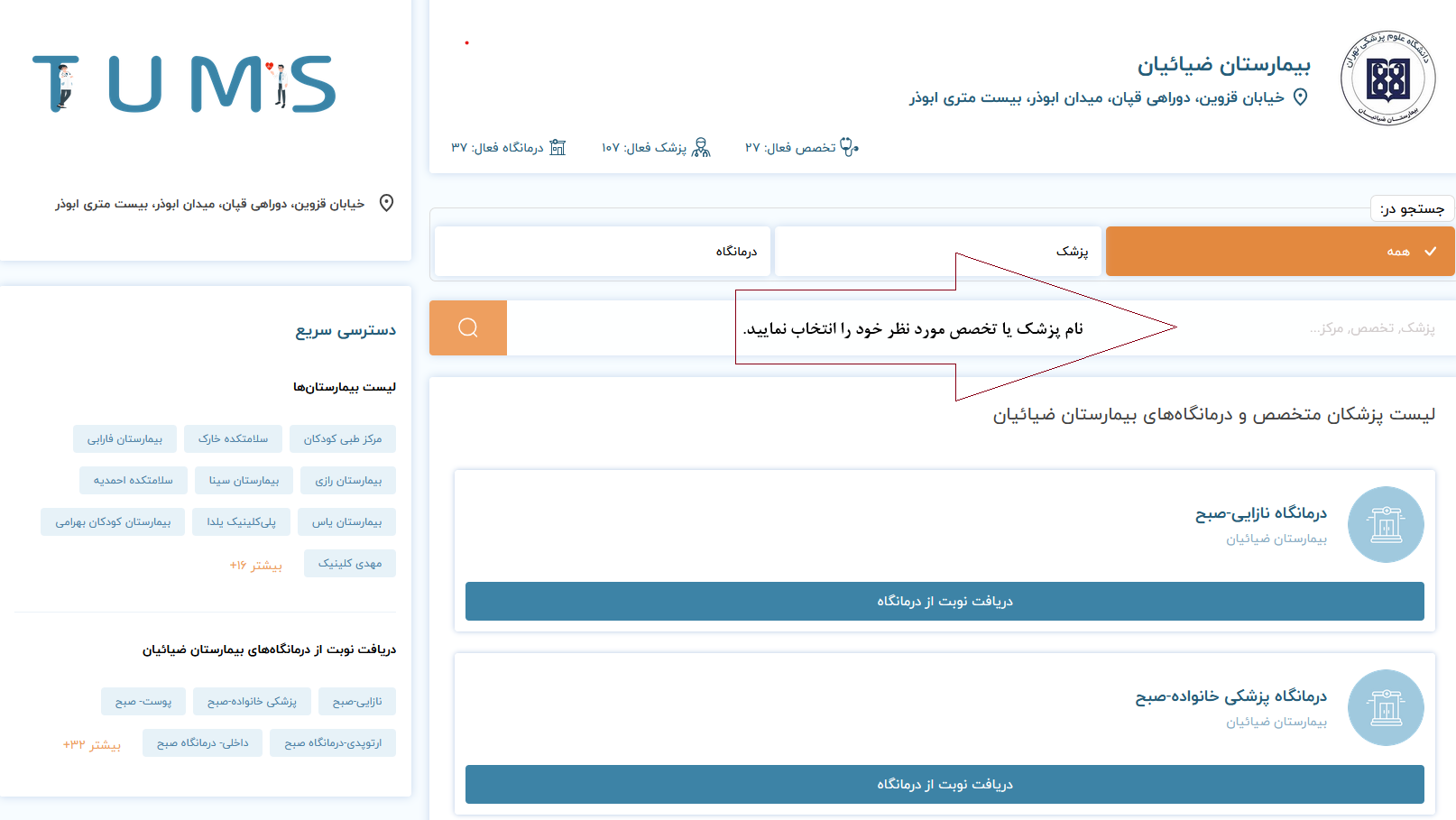Expand more hospitals with بیشتر +۱۶
Viewport: 1456px width, 820px height.
pyautogui.click(x=255, y=565)
